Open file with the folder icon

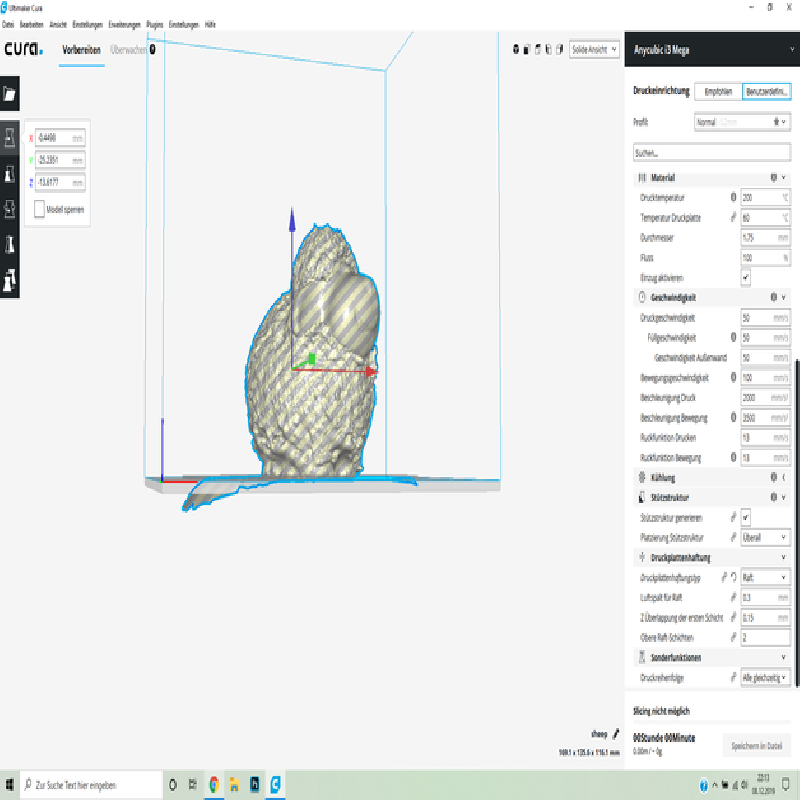[x=10, y=95]
